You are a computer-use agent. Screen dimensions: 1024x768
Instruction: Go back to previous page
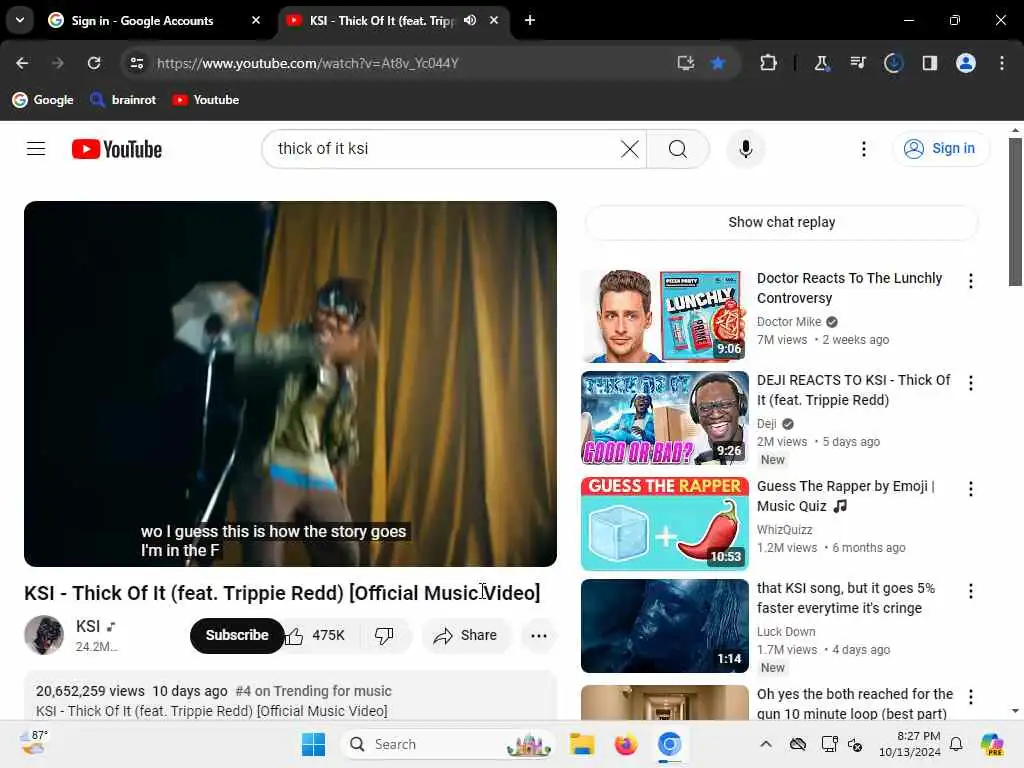click(22, 63)
